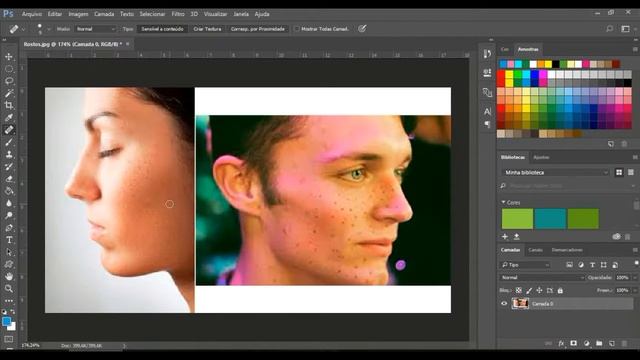Select the Elliptical Marquee tool
Image resolution: width=640 pixels, height=360 pixels.
9,69
